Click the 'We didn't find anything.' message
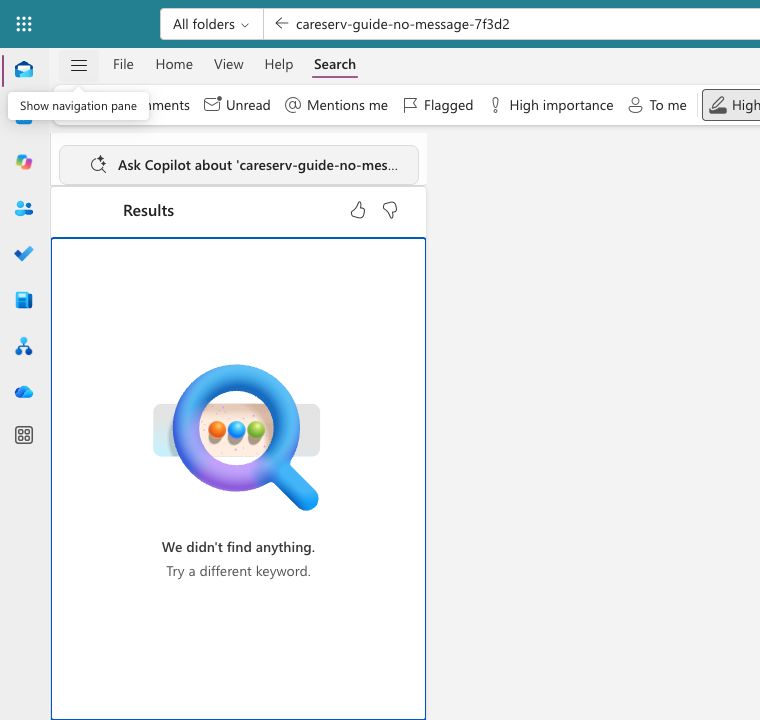This screenshot has width=760, height=720. 238,547
